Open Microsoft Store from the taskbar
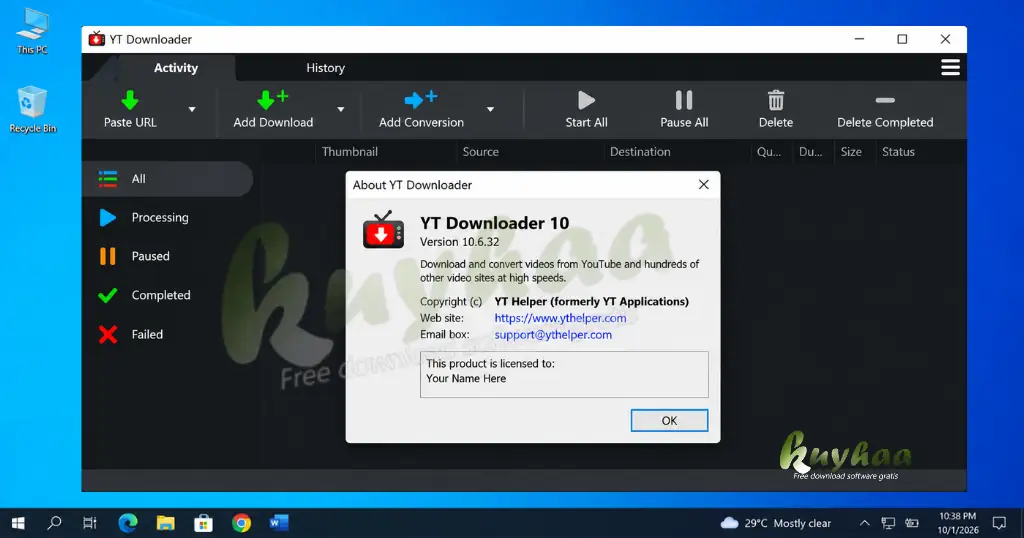This screenshot has width=1024, height=538. [x=203, y=523]
